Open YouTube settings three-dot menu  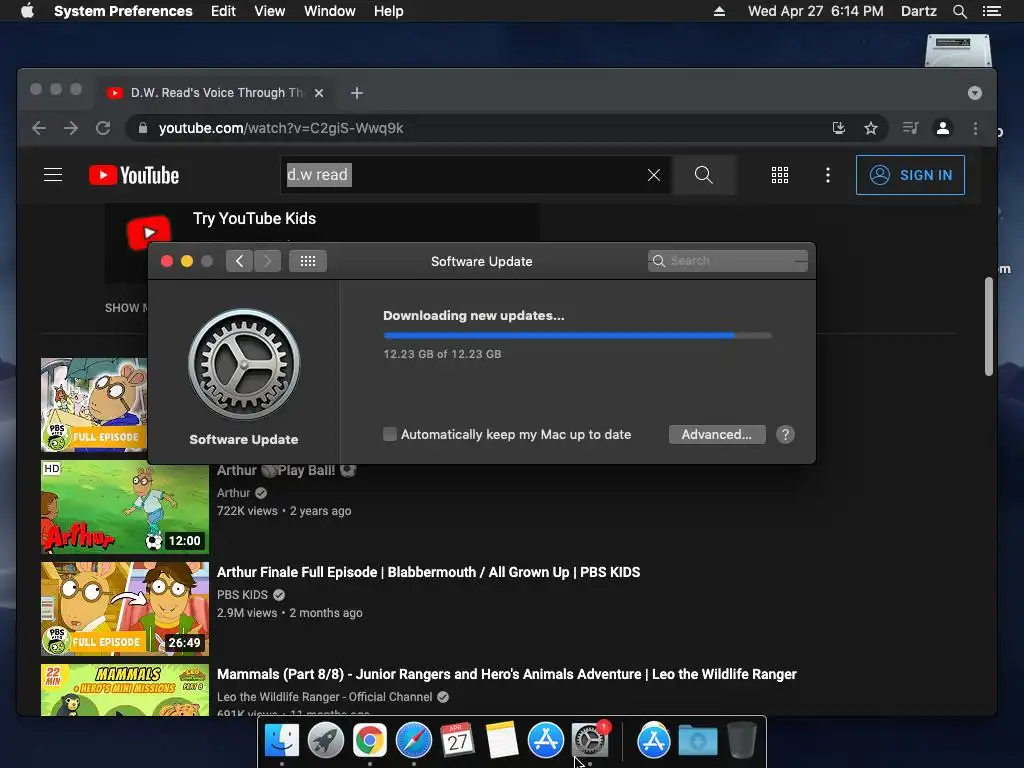pos(827,175)
